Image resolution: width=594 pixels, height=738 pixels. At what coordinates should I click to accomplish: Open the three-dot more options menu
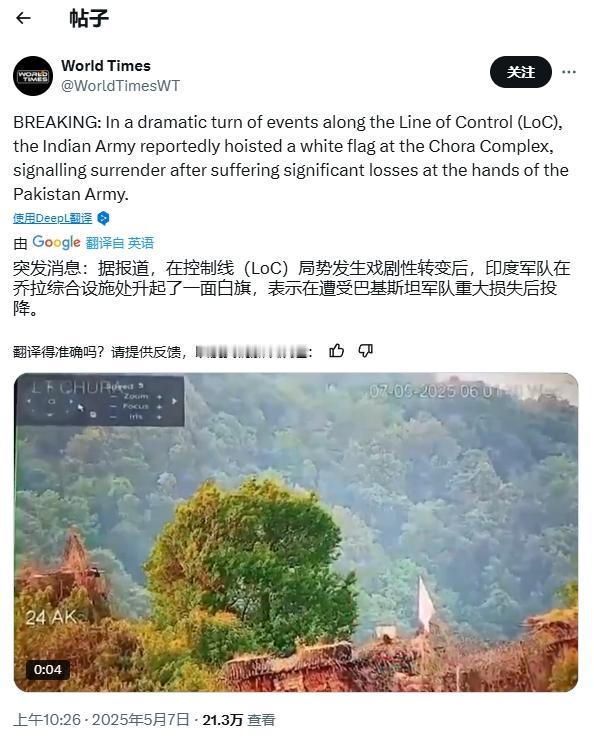click(x=569, y=72)
